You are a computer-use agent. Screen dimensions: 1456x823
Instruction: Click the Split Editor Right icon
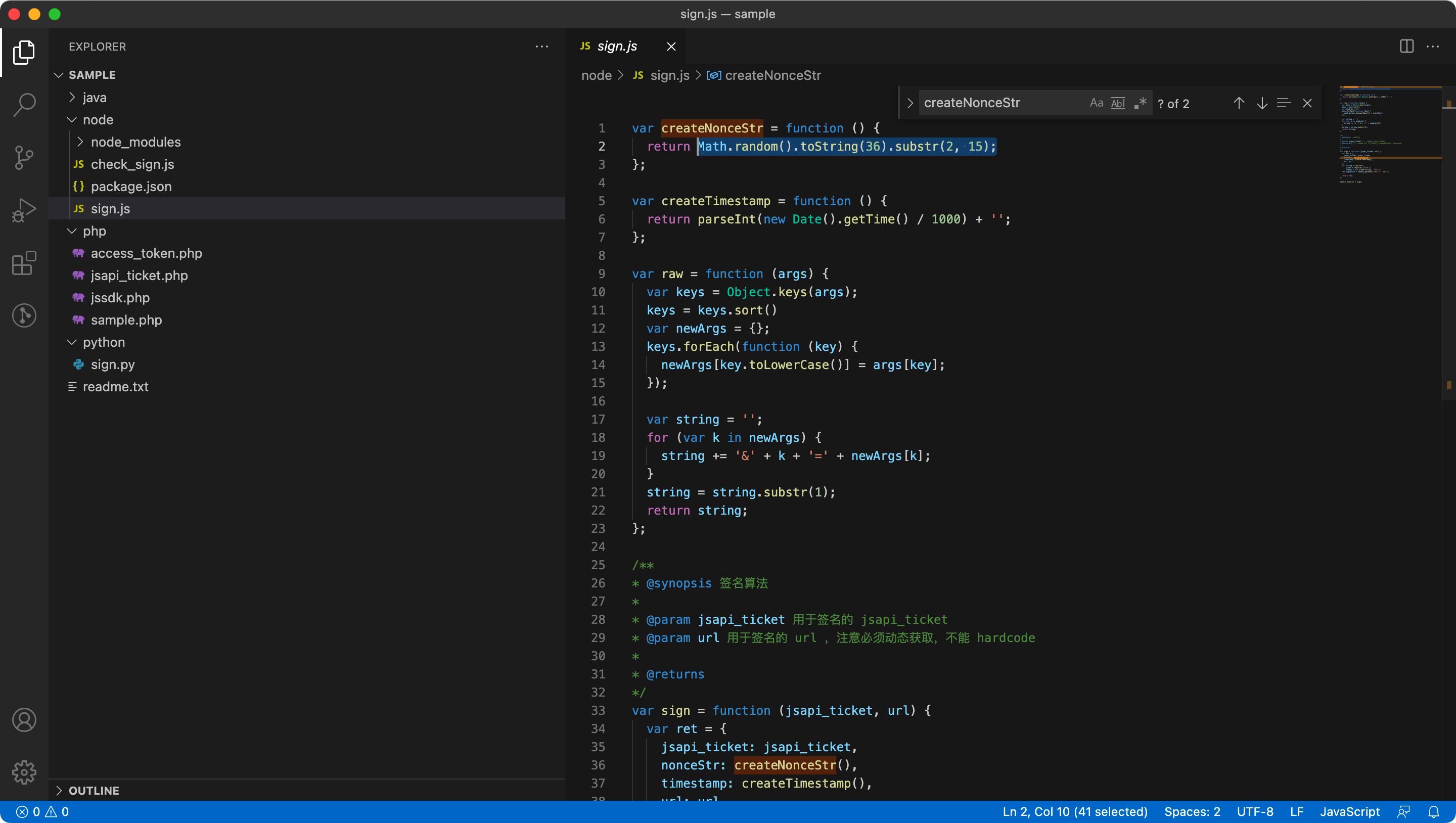click(1406, 47)
